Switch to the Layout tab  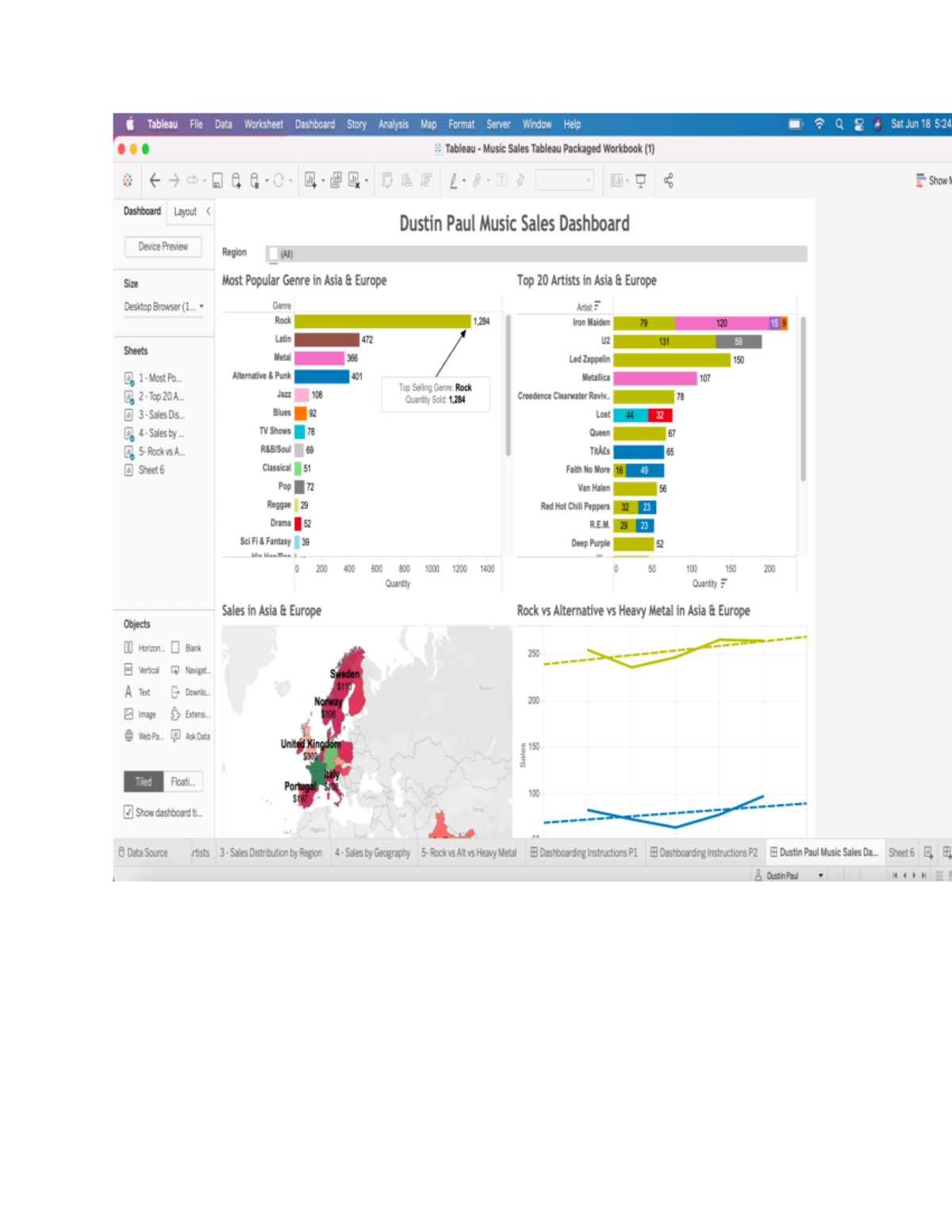click(x=185, y=212)
